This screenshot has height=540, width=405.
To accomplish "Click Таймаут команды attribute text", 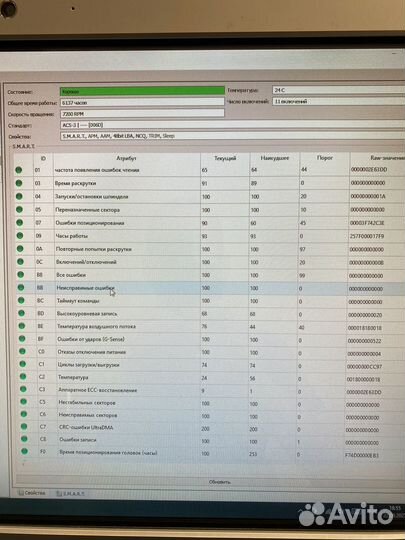I will coord(78,301).
